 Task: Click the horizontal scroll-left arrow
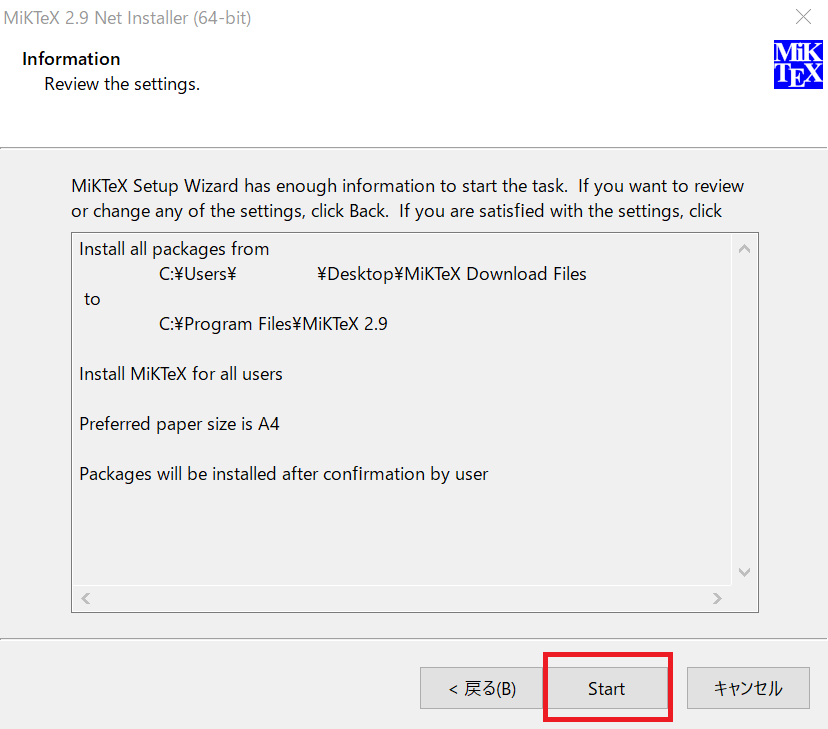coord(86,598)
